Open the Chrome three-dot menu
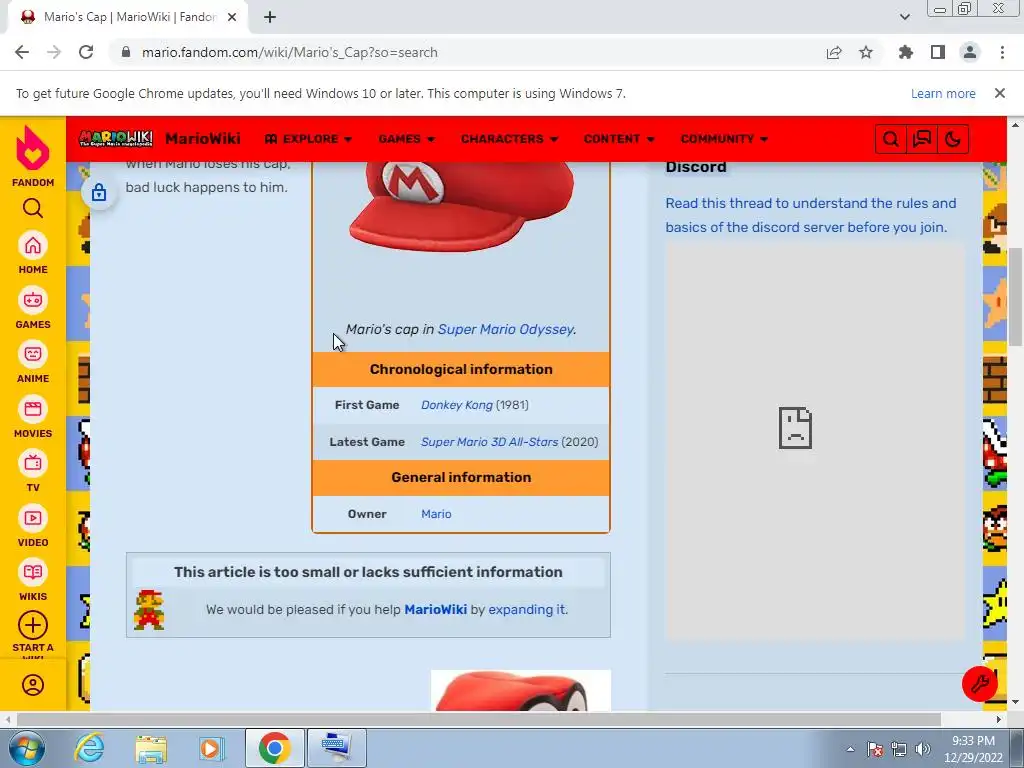The image size is (1024, 768). 1002,52
